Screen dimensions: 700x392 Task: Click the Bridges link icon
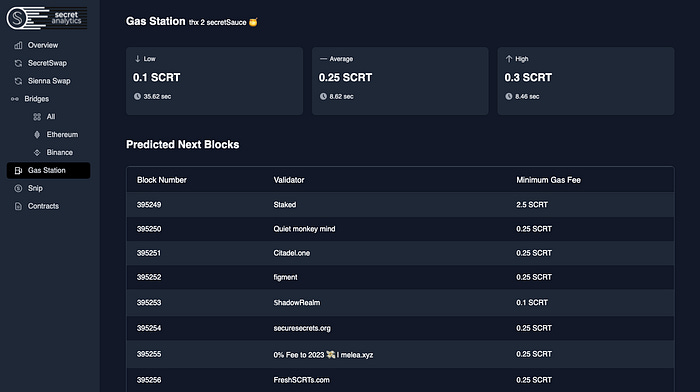(x=15, y=99)
